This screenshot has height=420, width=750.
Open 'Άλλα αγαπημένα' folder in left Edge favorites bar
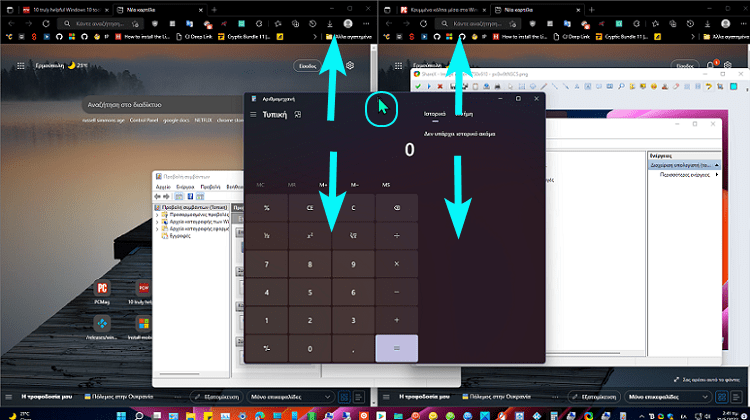349,37
